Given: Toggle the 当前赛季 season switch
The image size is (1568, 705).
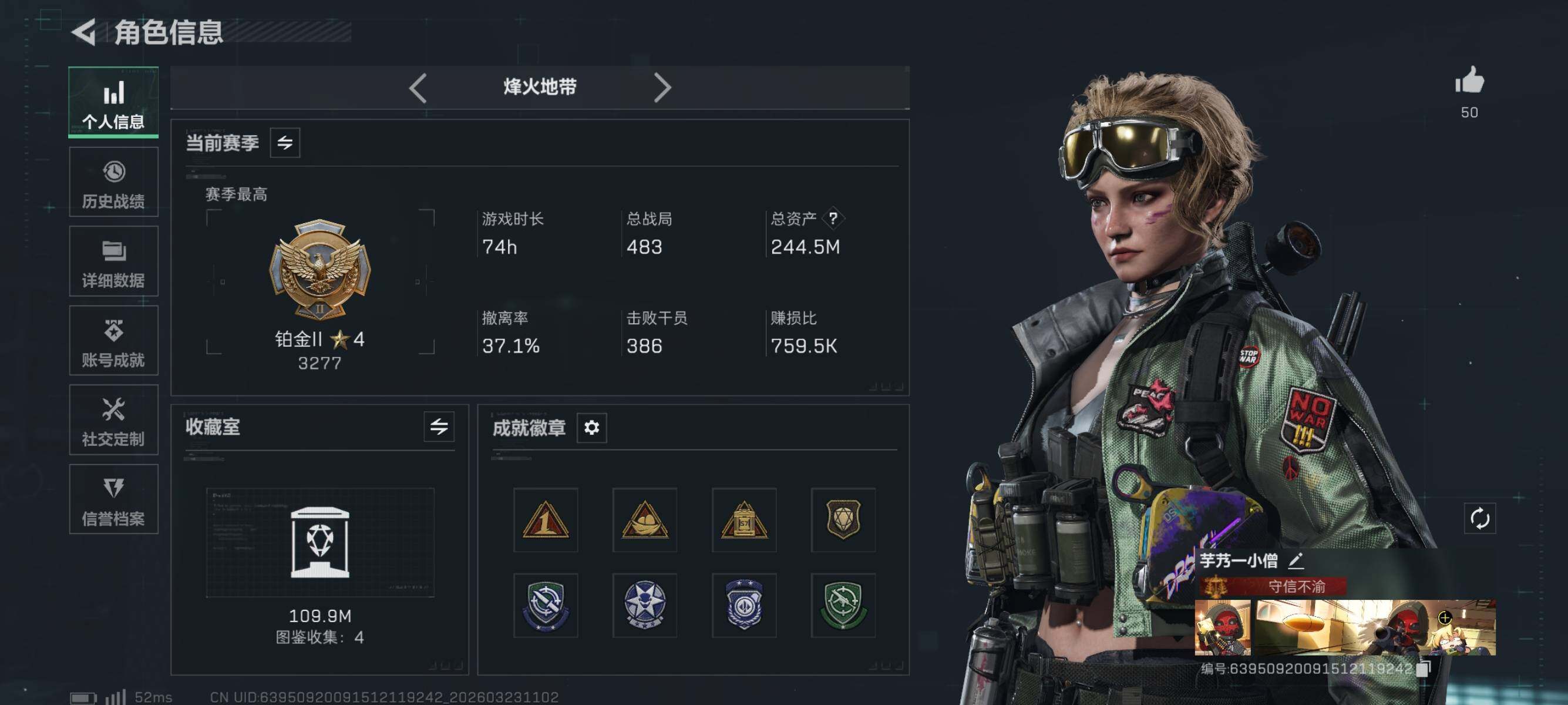Looking at the screenshot, I should click(285, 143).
